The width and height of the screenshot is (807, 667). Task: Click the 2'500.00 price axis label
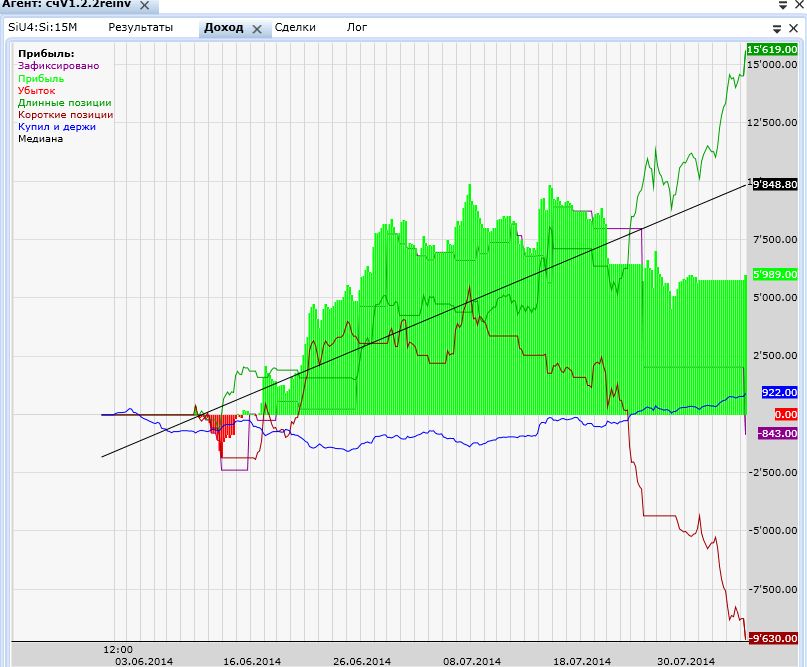point(775,356)
